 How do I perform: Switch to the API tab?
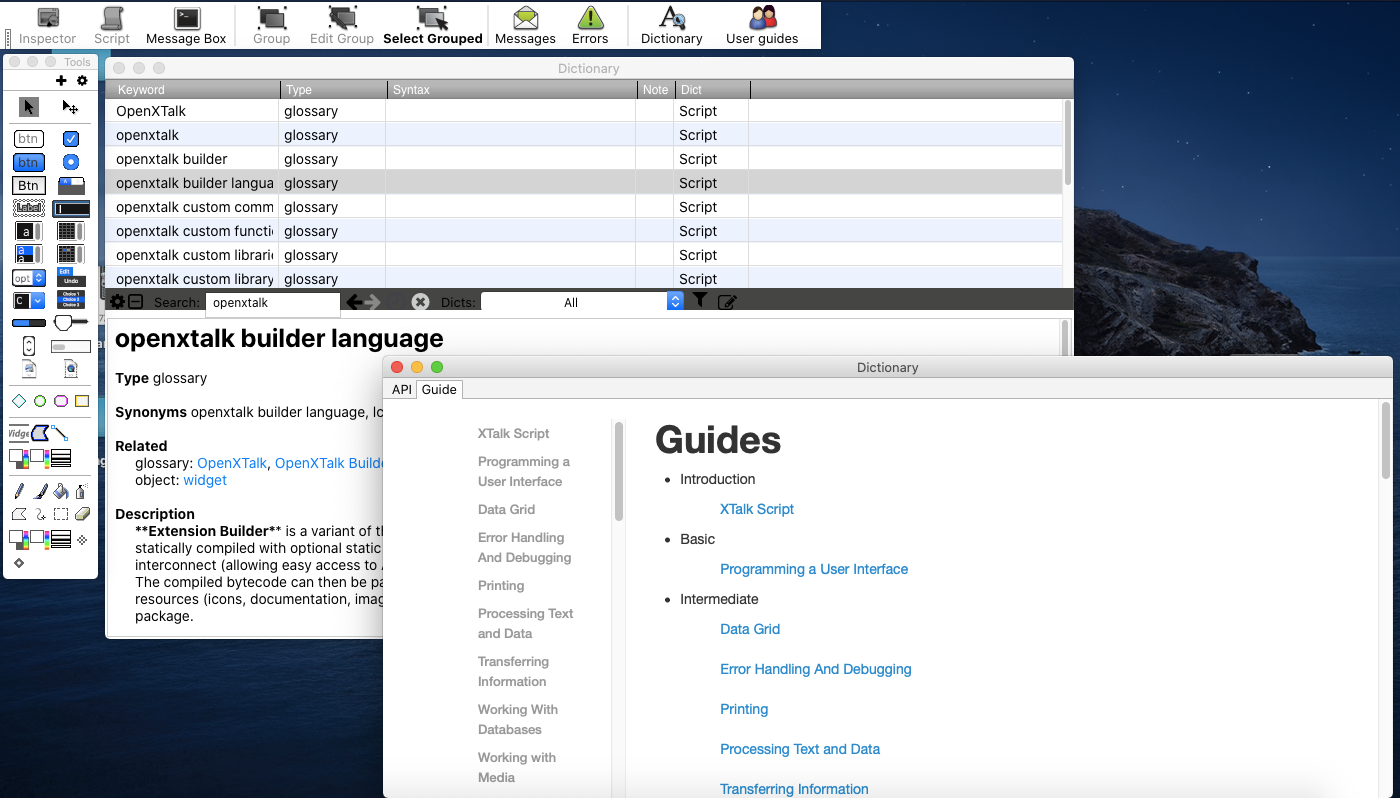click(x=401, y=389)
